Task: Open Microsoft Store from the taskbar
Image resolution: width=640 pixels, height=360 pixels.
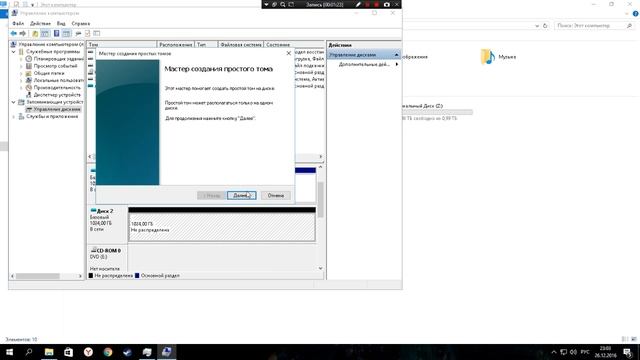Action: 68,352
